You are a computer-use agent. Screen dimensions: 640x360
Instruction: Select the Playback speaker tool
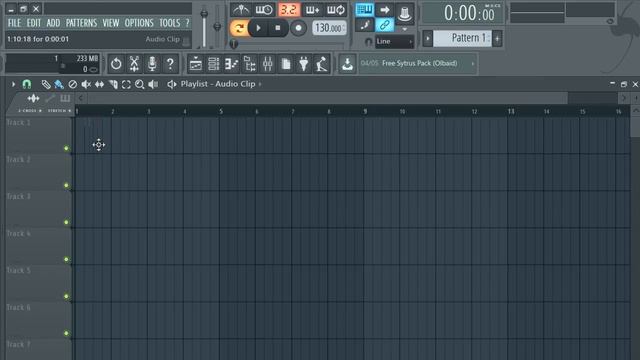click(153, 84)
